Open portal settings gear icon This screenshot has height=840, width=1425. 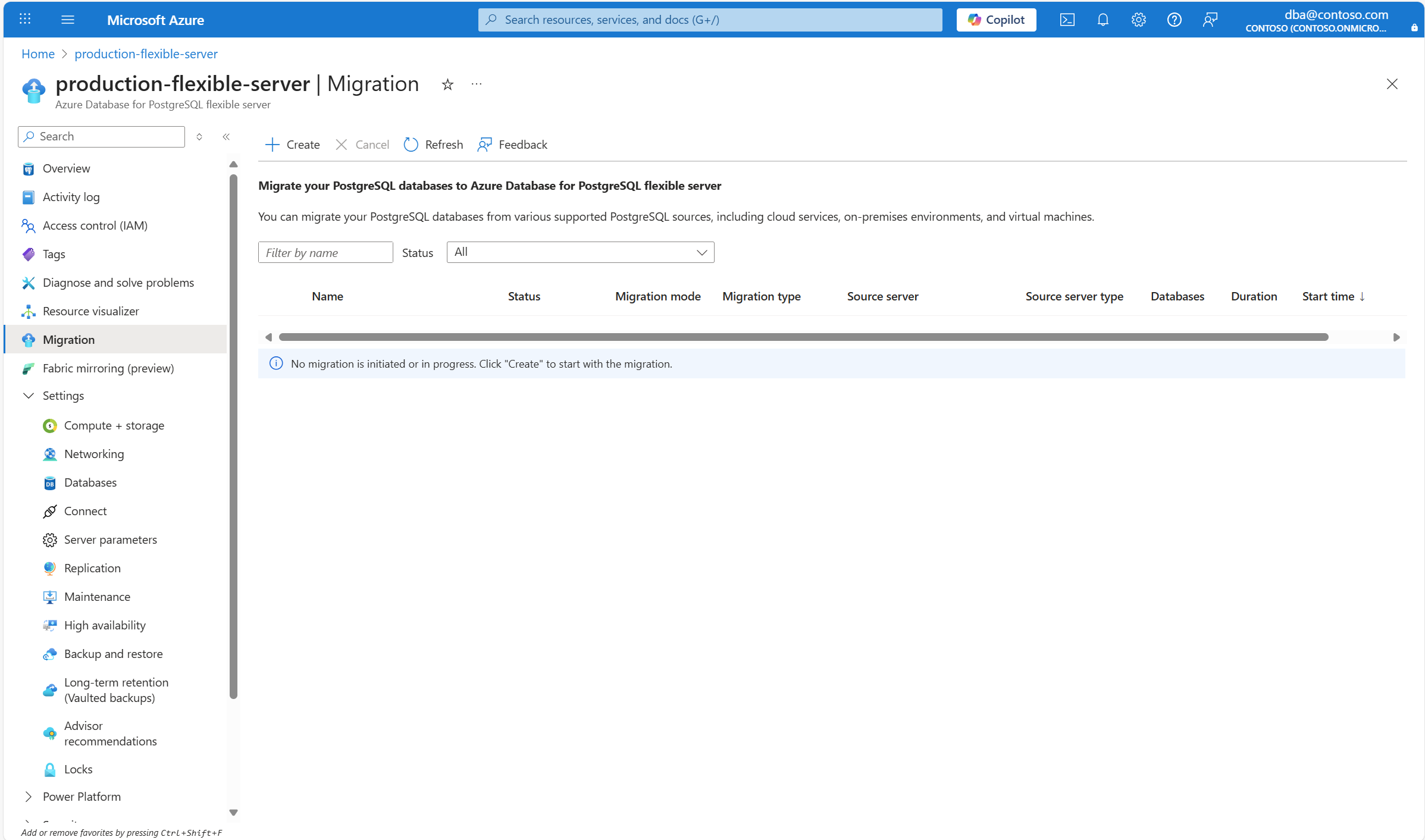point(1138,20)
